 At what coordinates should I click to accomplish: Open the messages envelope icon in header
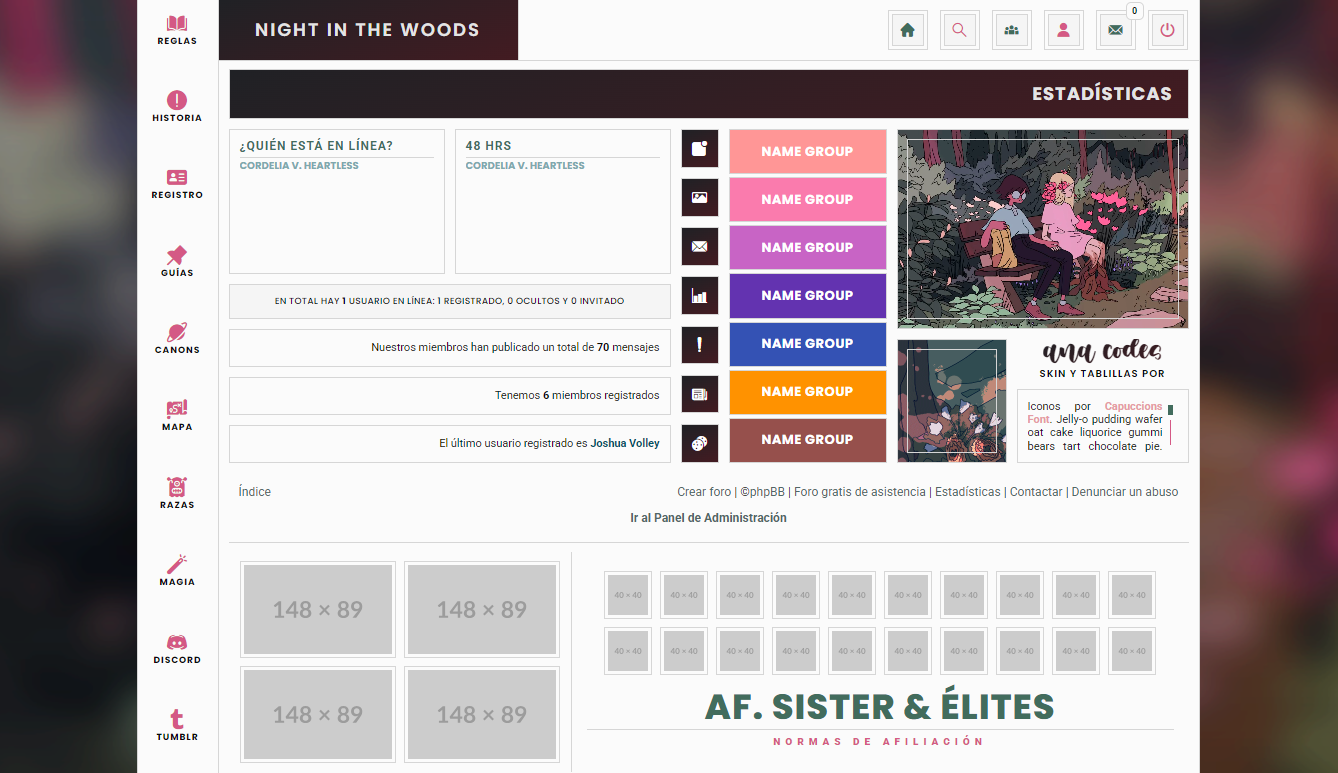tap(1116, 30)
